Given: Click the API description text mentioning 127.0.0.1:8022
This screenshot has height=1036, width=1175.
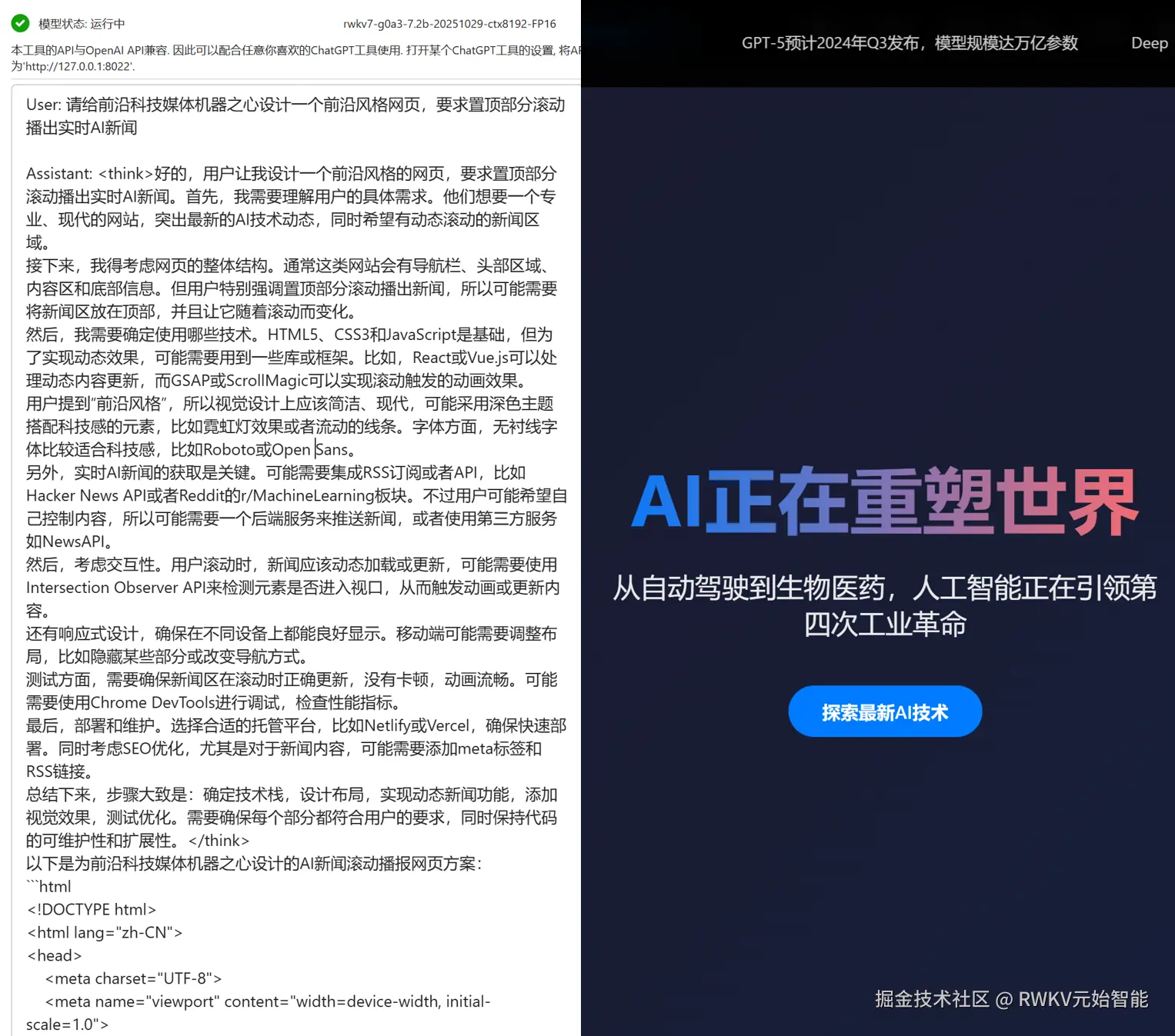Looking at the screenshot, I should (x=295, y=58).
